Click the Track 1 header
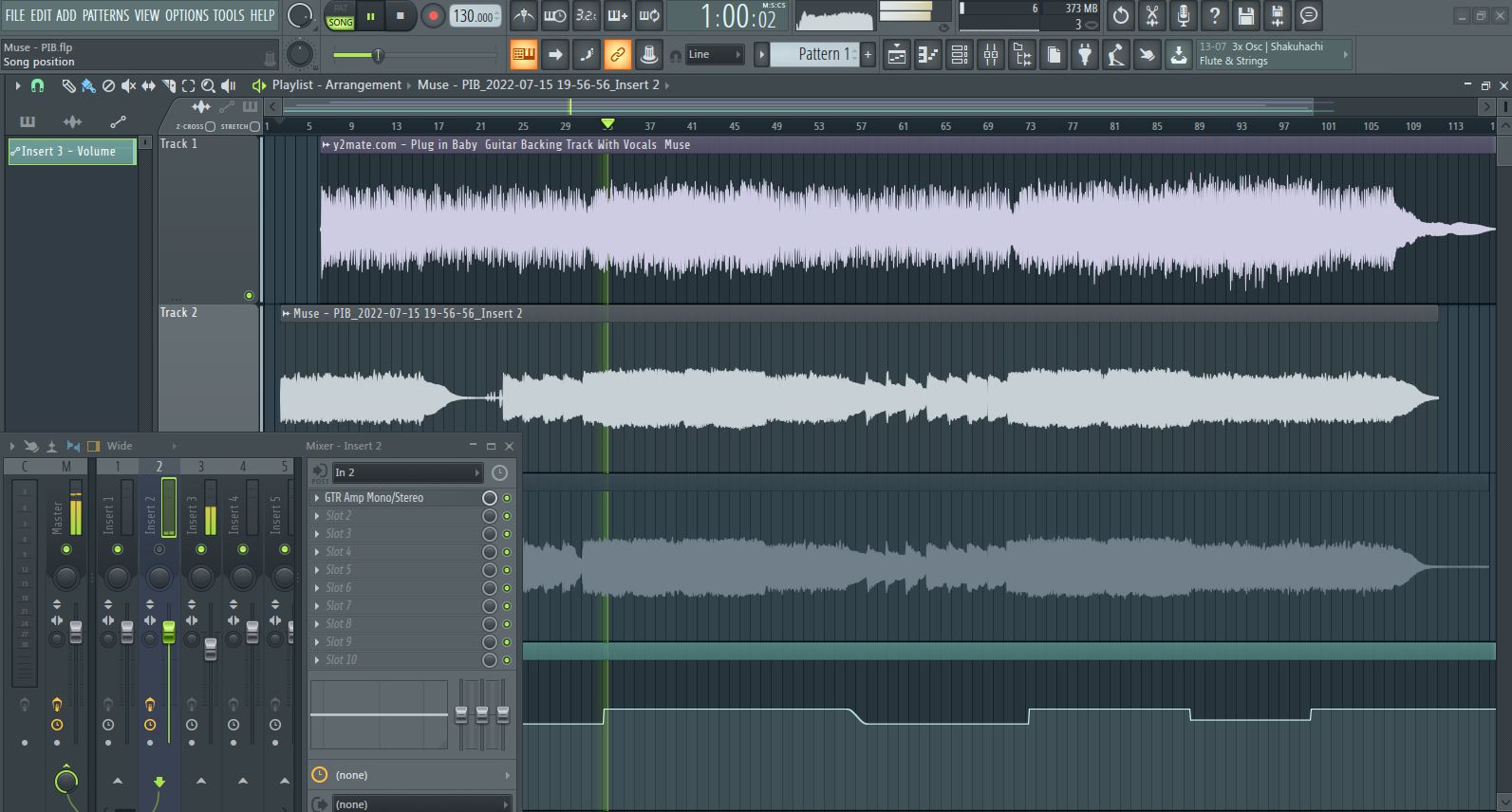This screenshot has width=1512, height=812. (208, 220)
